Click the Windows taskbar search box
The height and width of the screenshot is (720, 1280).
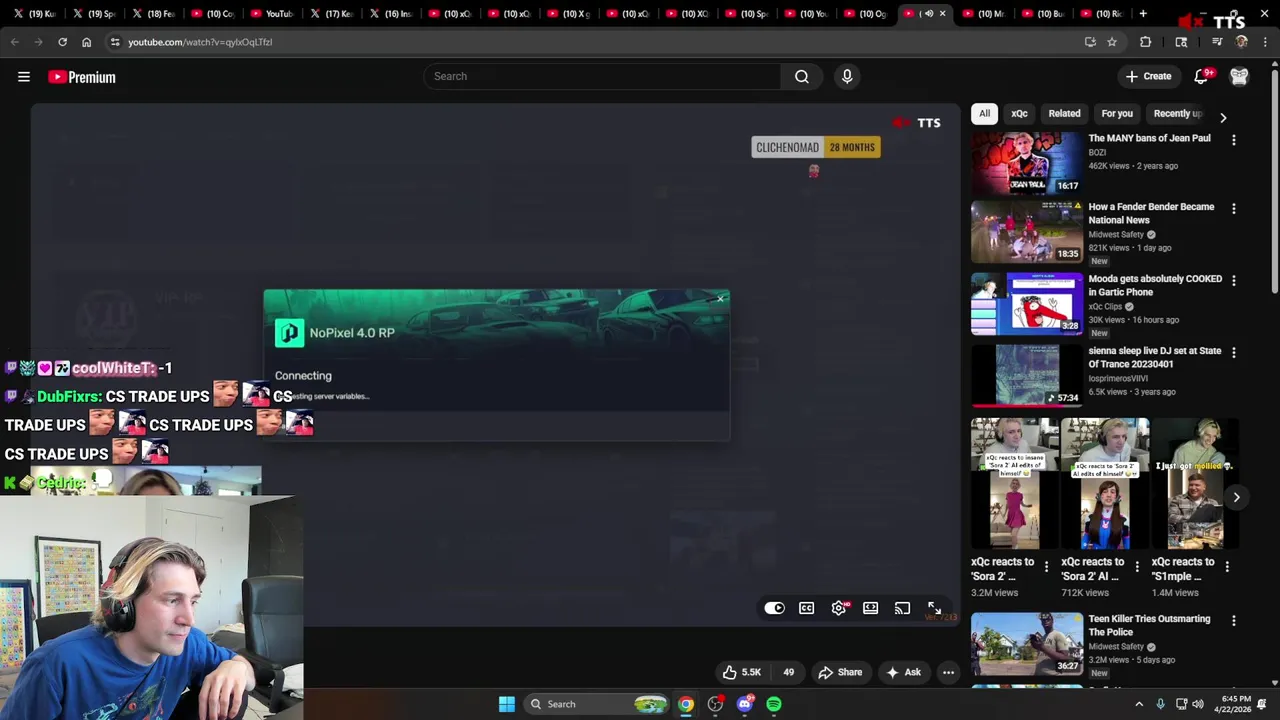point(598,704)
